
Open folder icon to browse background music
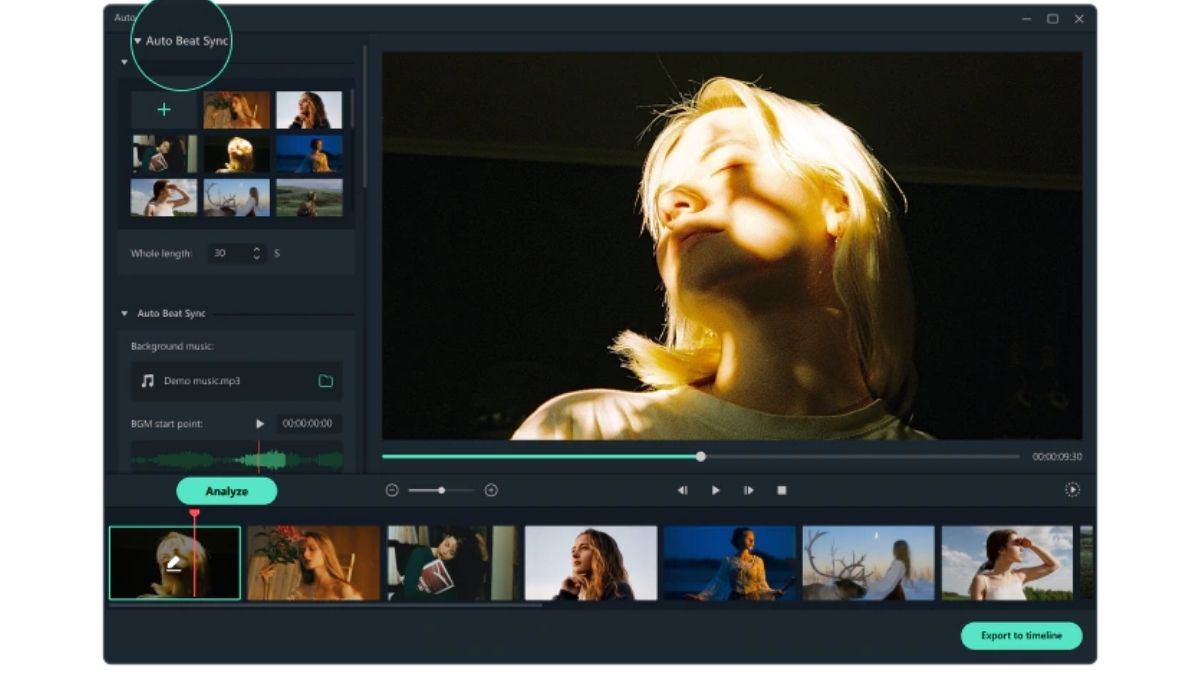325,381
